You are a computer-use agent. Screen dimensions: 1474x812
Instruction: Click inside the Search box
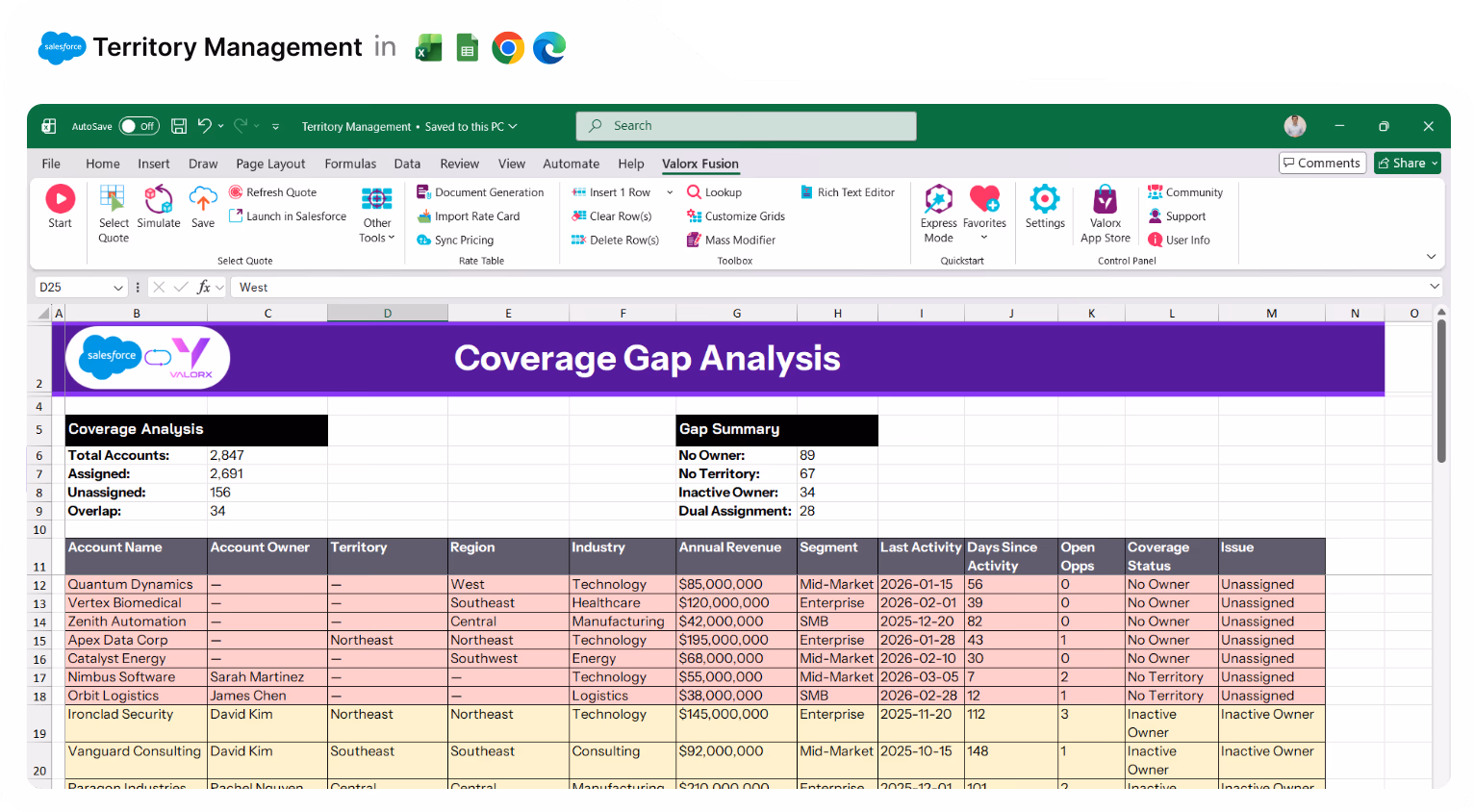[x=746, y=125]
